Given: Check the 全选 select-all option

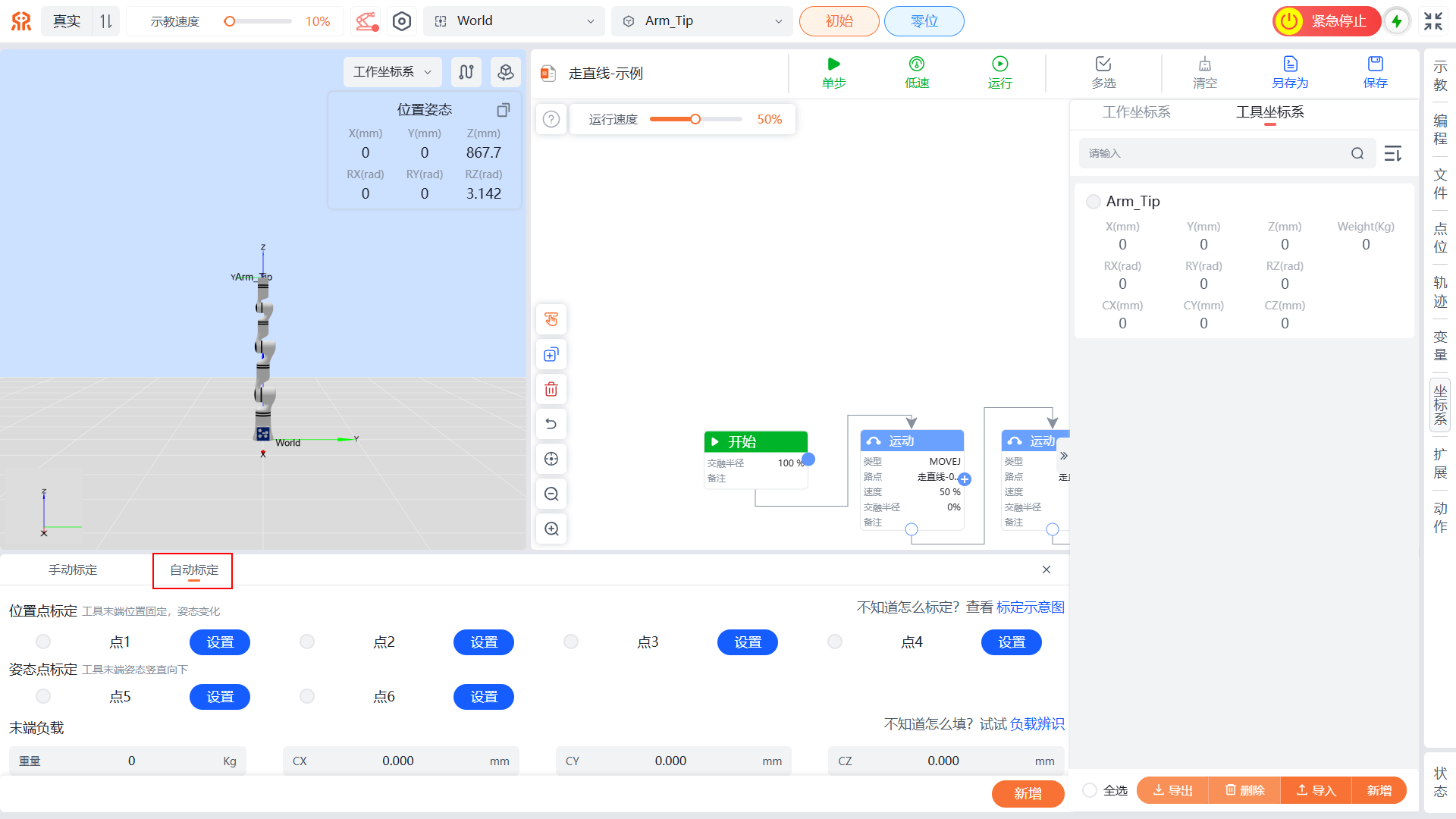Looking at the screenshot, I should pyautogui.click(x=1090, y=790).
